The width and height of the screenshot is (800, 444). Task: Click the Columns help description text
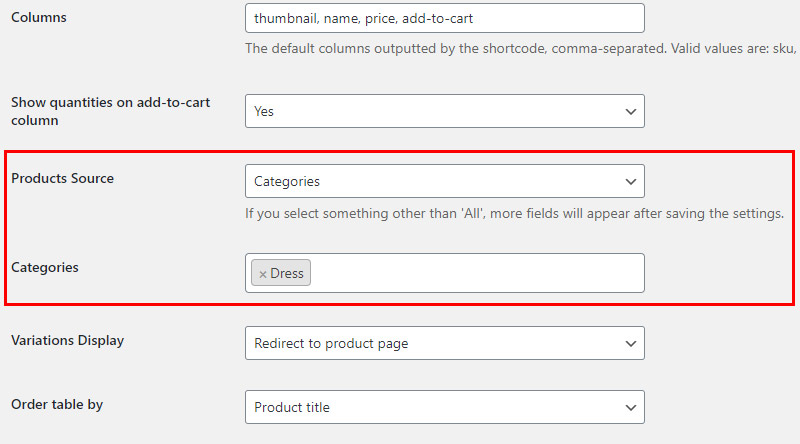520,48
